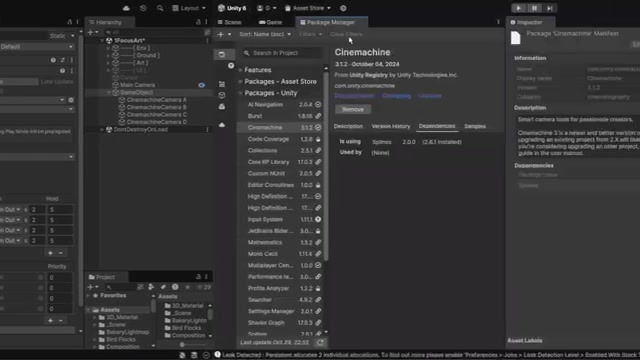Click the Remove button for Cinemachine
The width and height of the screenshot is (640, 360).
coord(353,109)
